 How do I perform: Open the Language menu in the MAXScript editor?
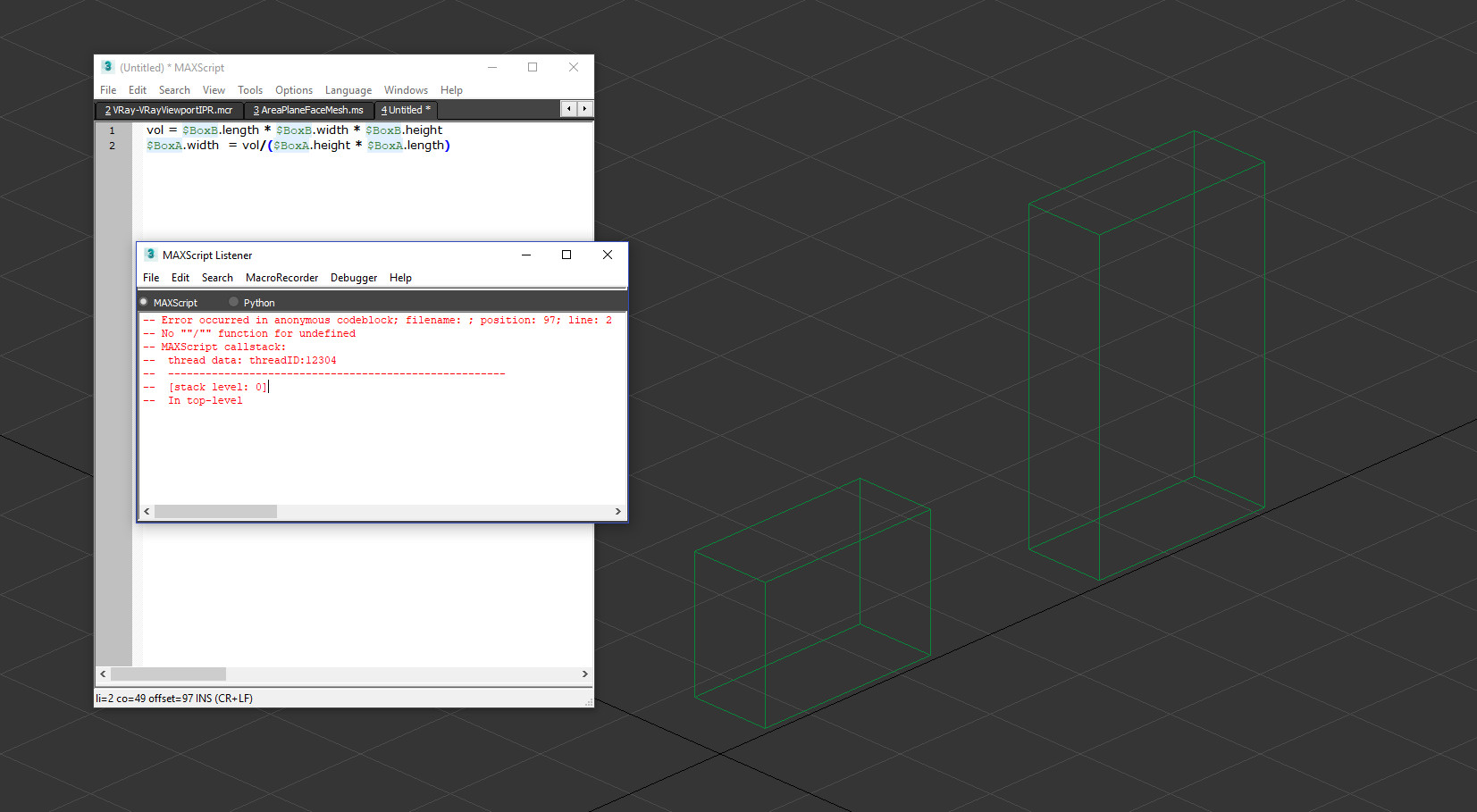[348, 89]
